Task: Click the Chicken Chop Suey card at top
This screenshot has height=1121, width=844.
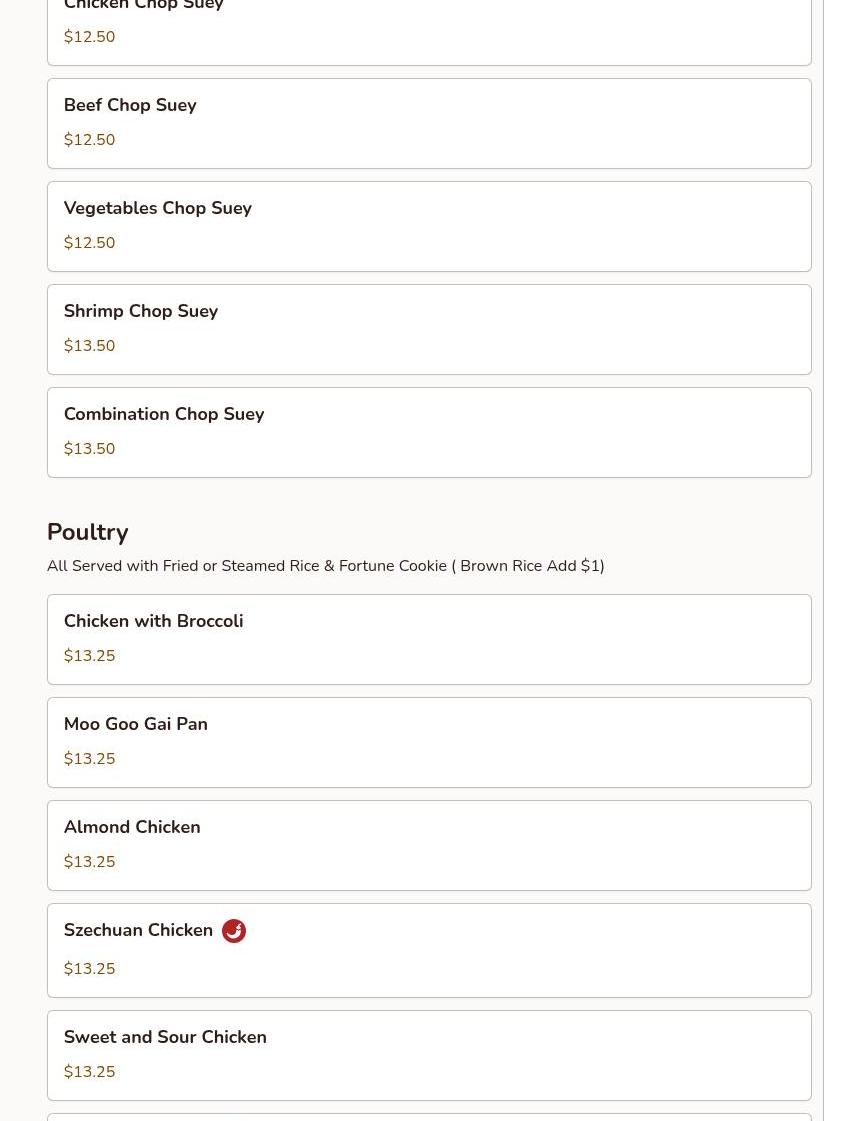Action: (x=429, y=29)
